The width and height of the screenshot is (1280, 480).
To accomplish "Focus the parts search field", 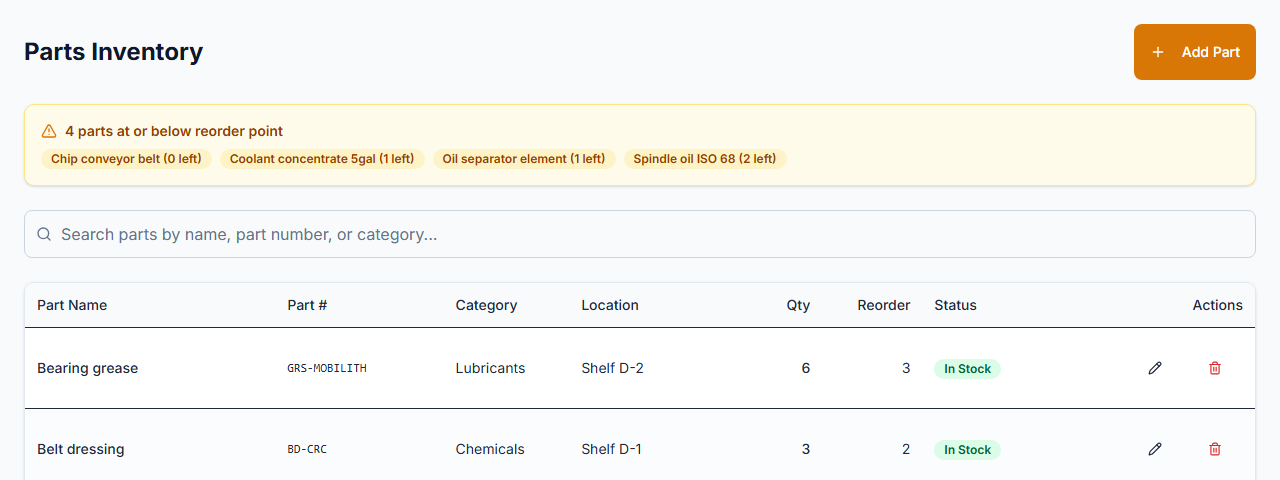I will coord(640,234).
